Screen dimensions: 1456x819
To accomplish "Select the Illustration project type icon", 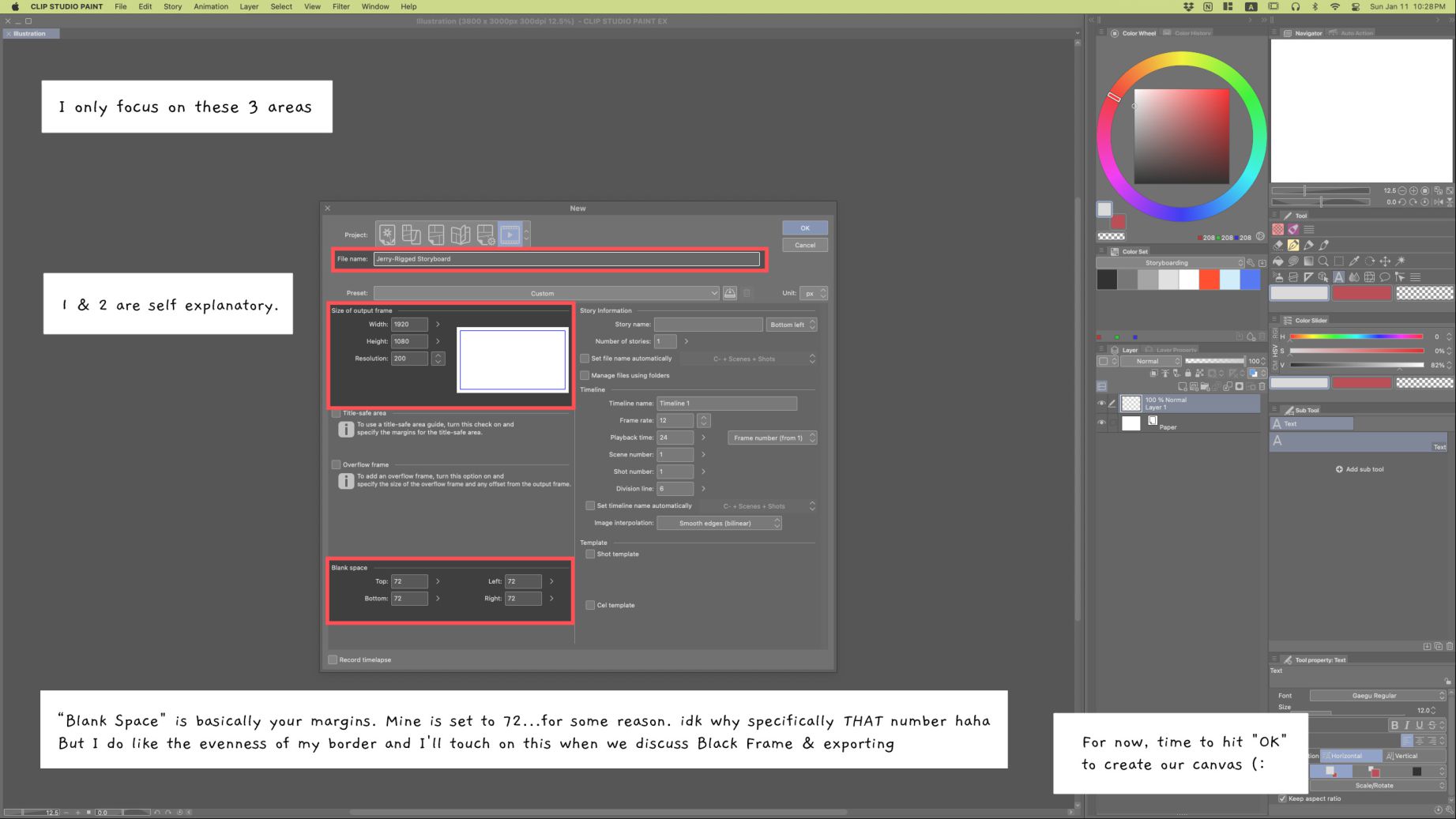I will (x=387, y=235).
